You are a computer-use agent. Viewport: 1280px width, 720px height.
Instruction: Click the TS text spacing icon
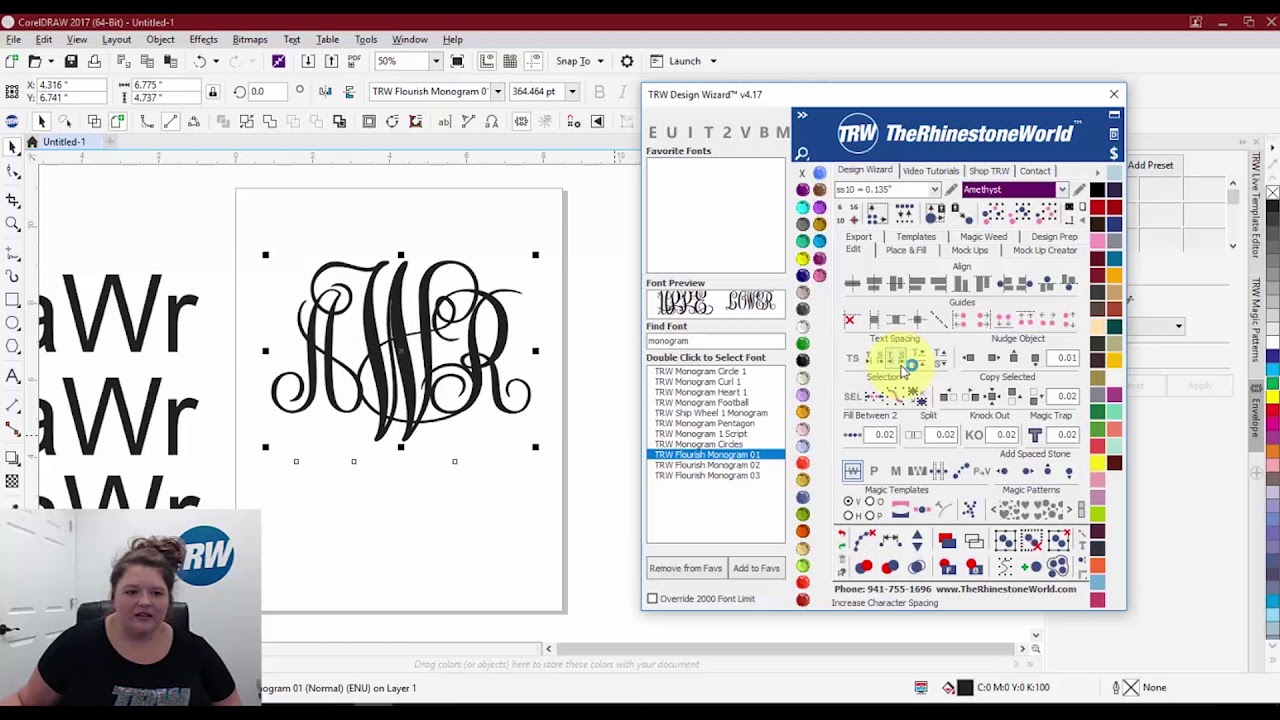click(x=852, y=358)
